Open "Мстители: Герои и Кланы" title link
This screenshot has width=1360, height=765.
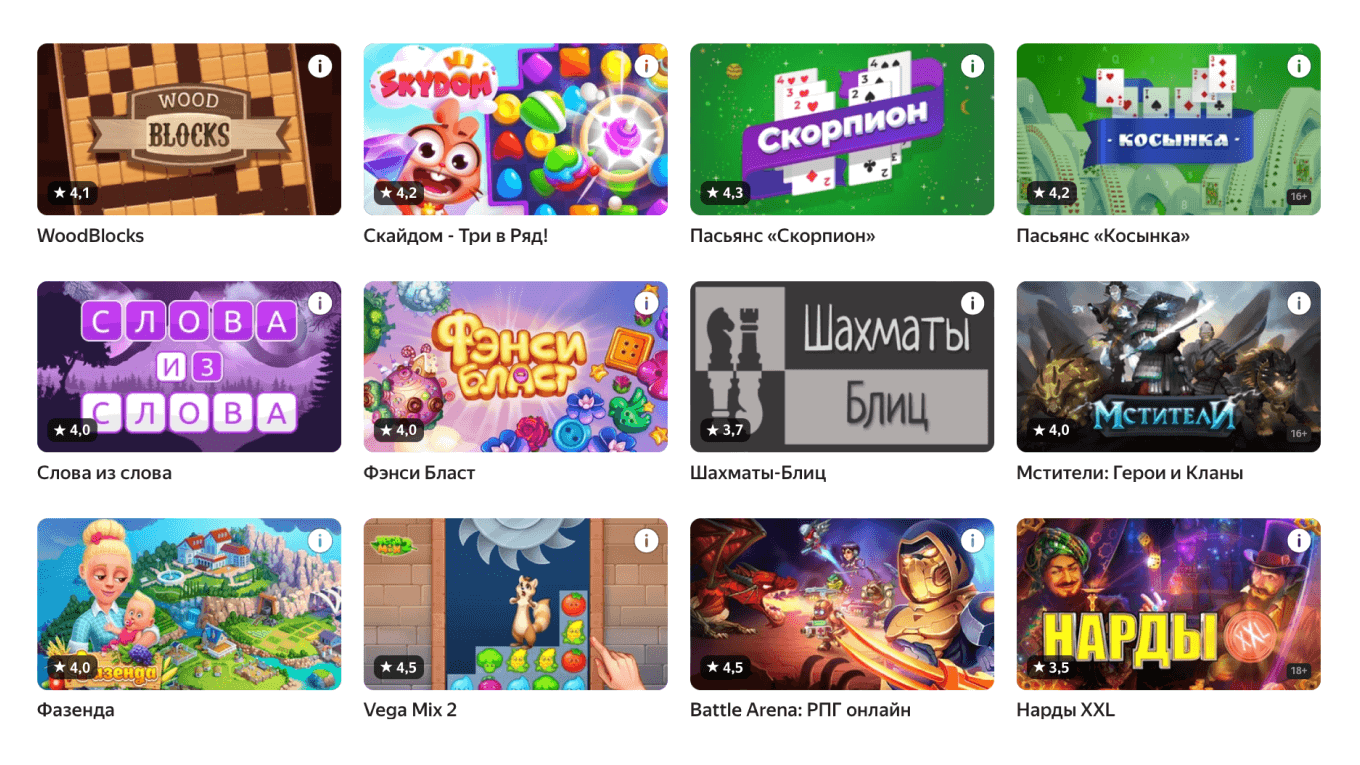point(1129,473)
